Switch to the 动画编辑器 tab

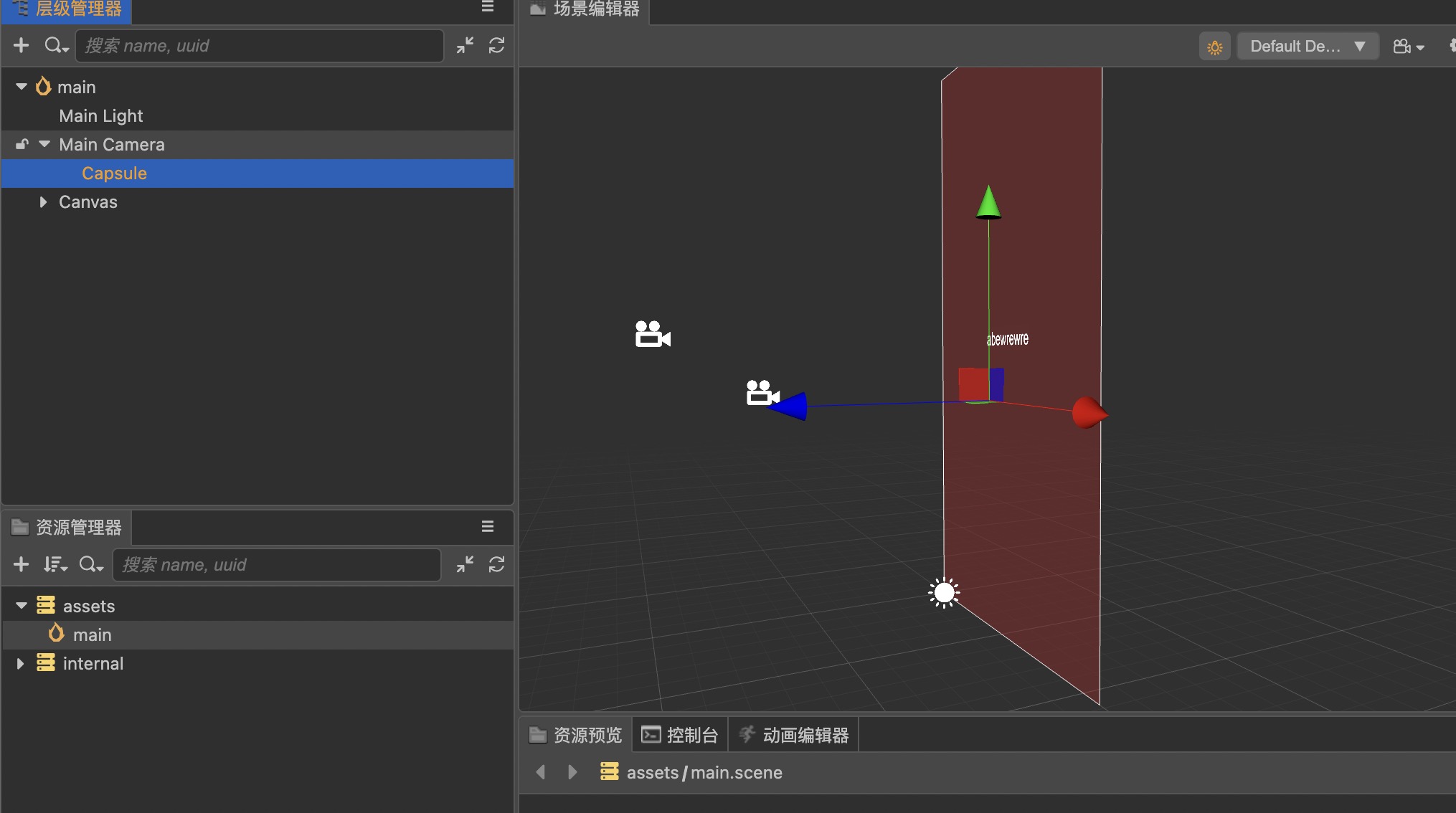[x=793, y=735]
